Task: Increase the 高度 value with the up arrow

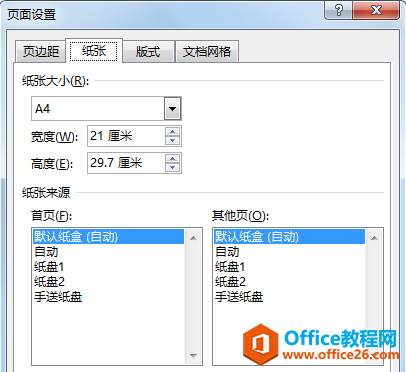Action: tap(173, 159)
